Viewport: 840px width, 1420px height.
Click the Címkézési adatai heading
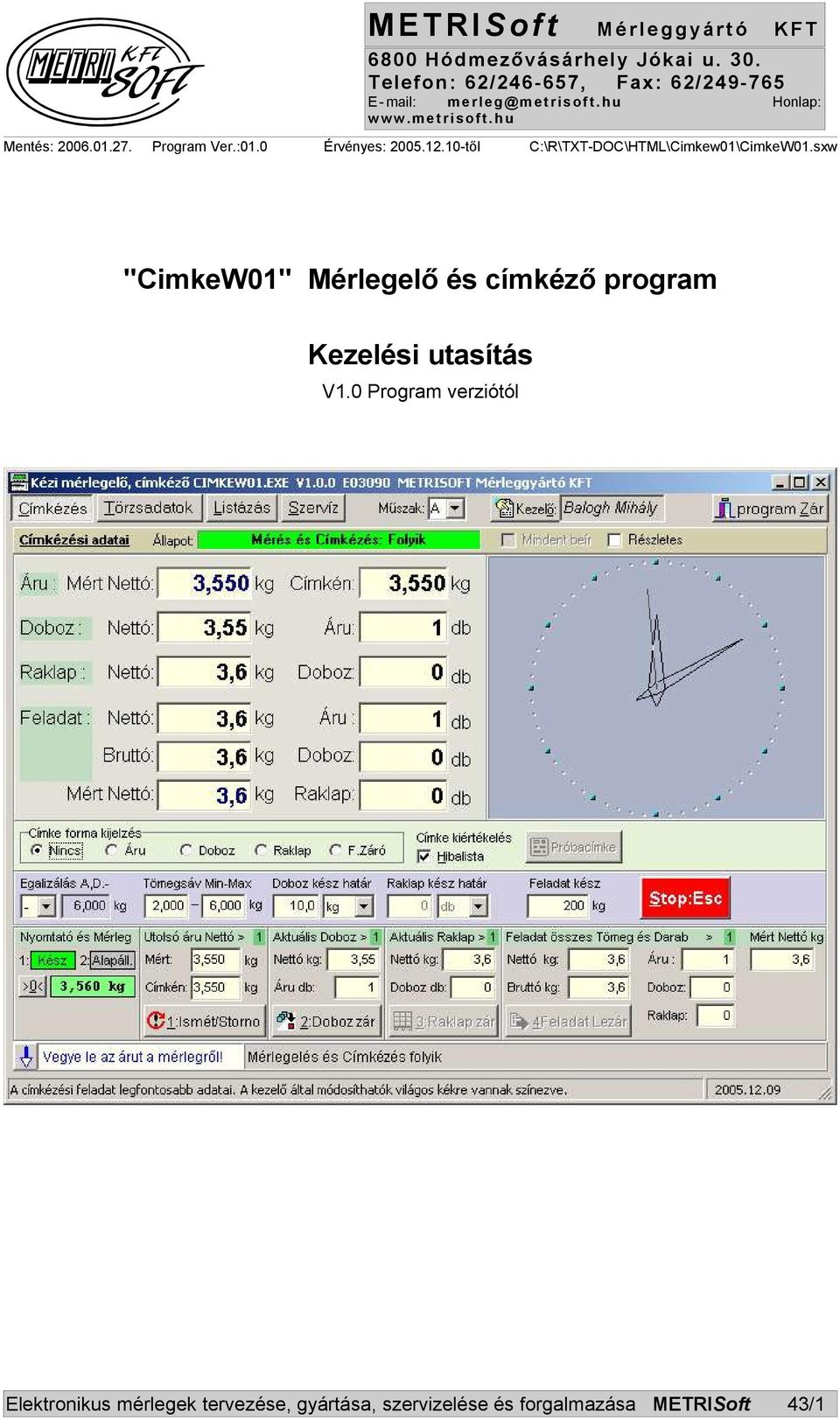pos(74,540)
